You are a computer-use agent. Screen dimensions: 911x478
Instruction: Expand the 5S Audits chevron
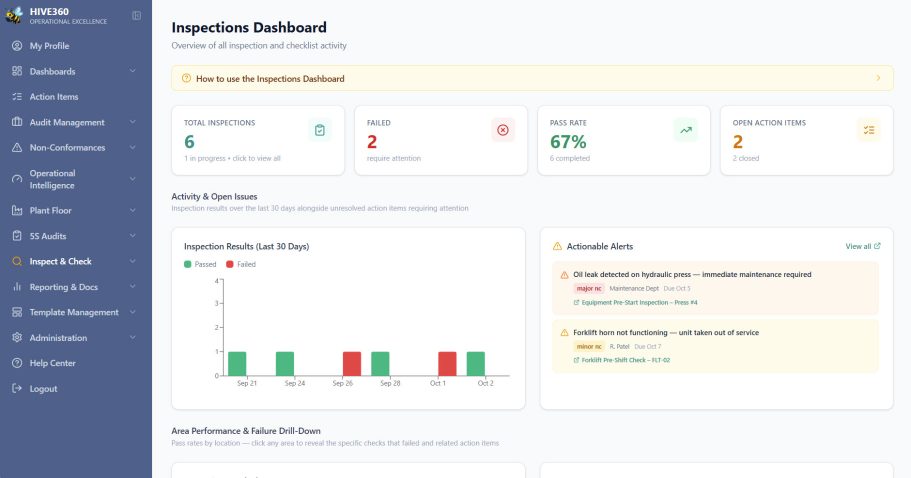coord(132,236)
